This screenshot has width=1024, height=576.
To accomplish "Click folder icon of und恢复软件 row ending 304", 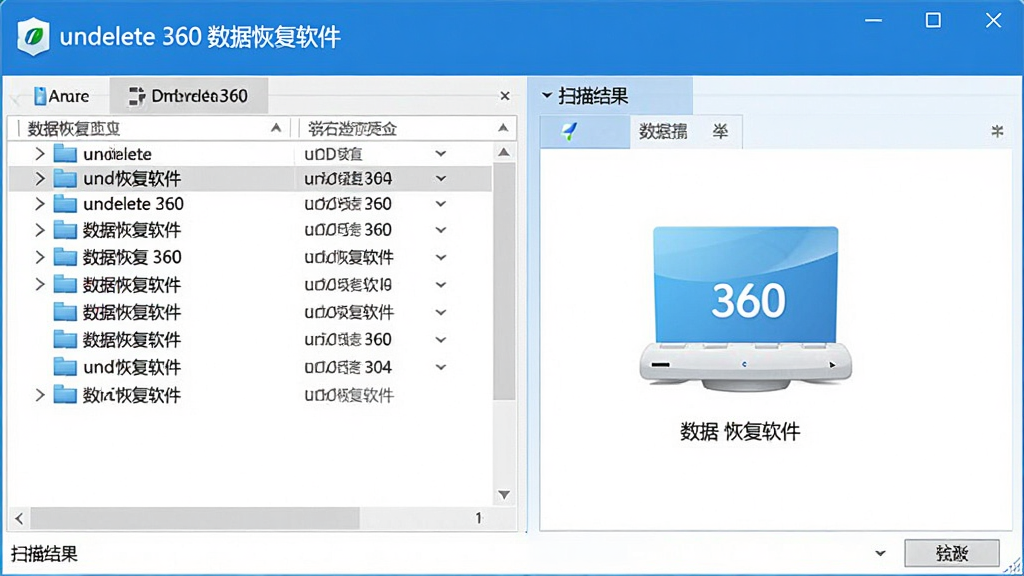I will click(65, 366).
